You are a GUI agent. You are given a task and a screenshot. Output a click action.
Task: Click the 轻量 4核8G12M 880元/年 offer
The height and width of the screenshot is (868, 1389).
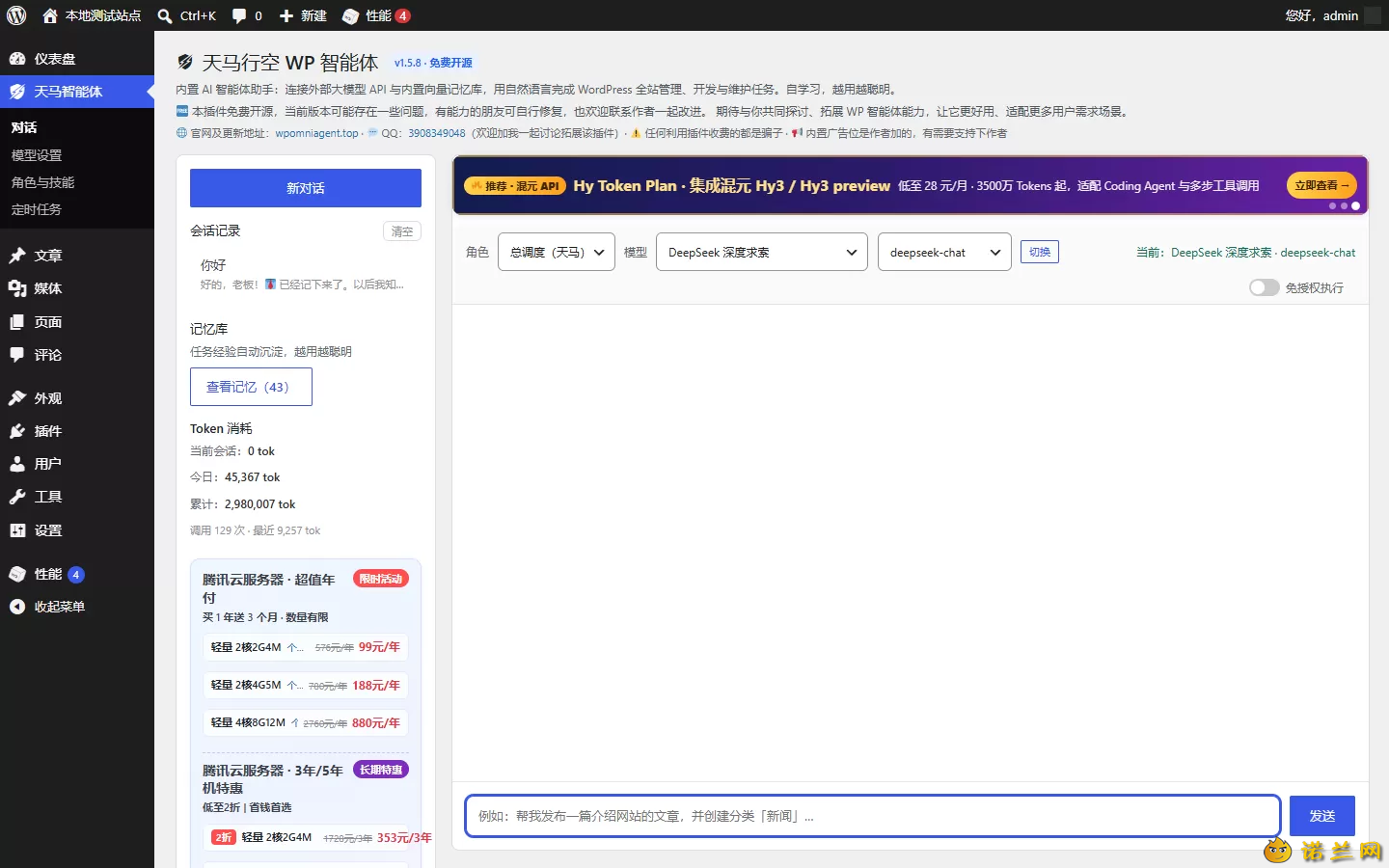[x=306, y=722]
